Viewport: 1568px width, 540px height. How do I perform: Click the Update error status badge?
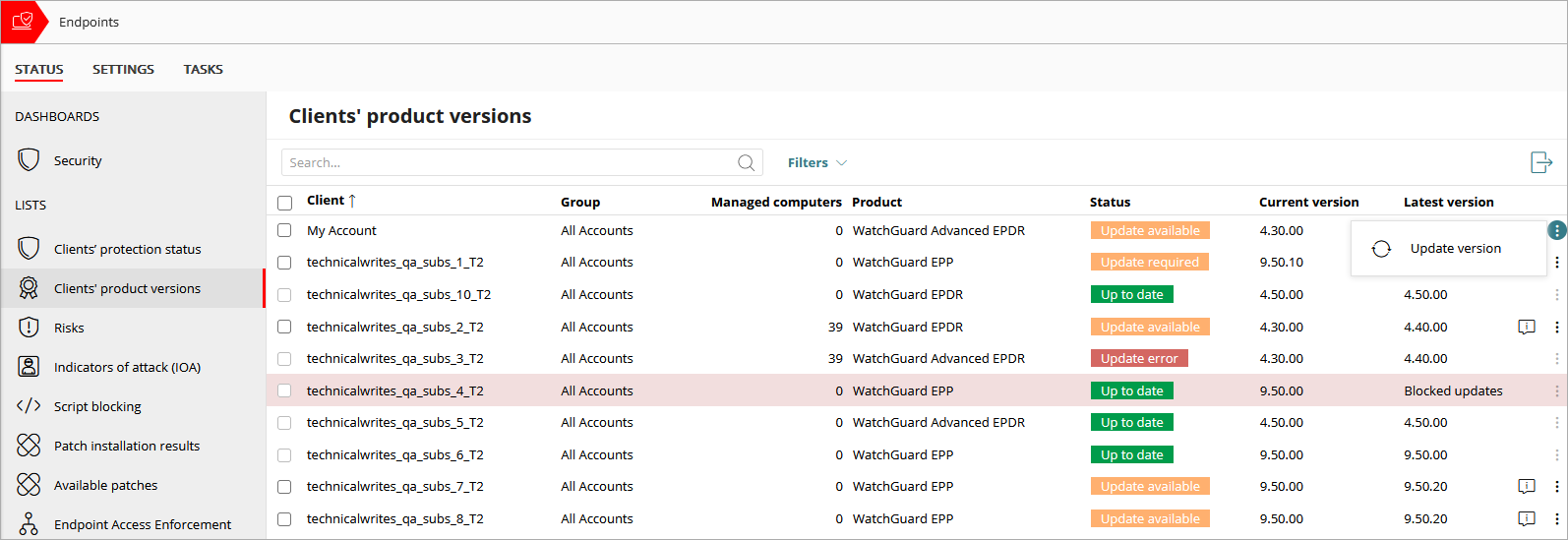1139,358
